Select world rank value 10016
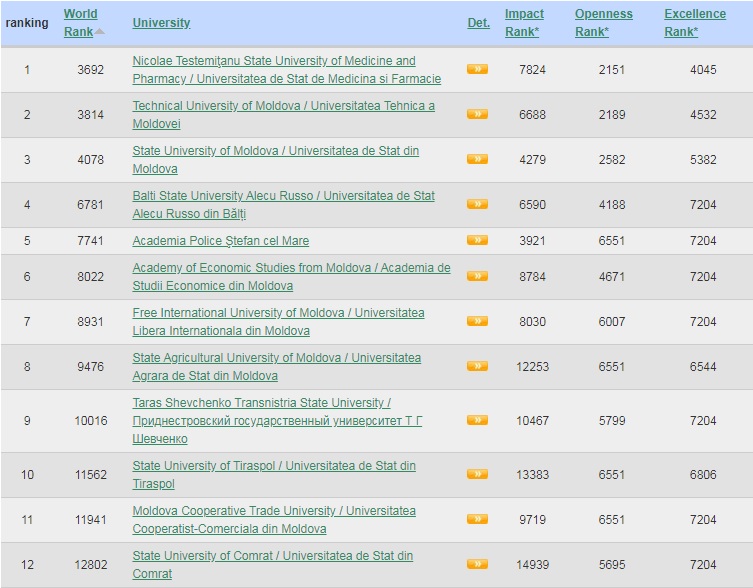This screenshot has width=753, height=588. pos(91,421)
